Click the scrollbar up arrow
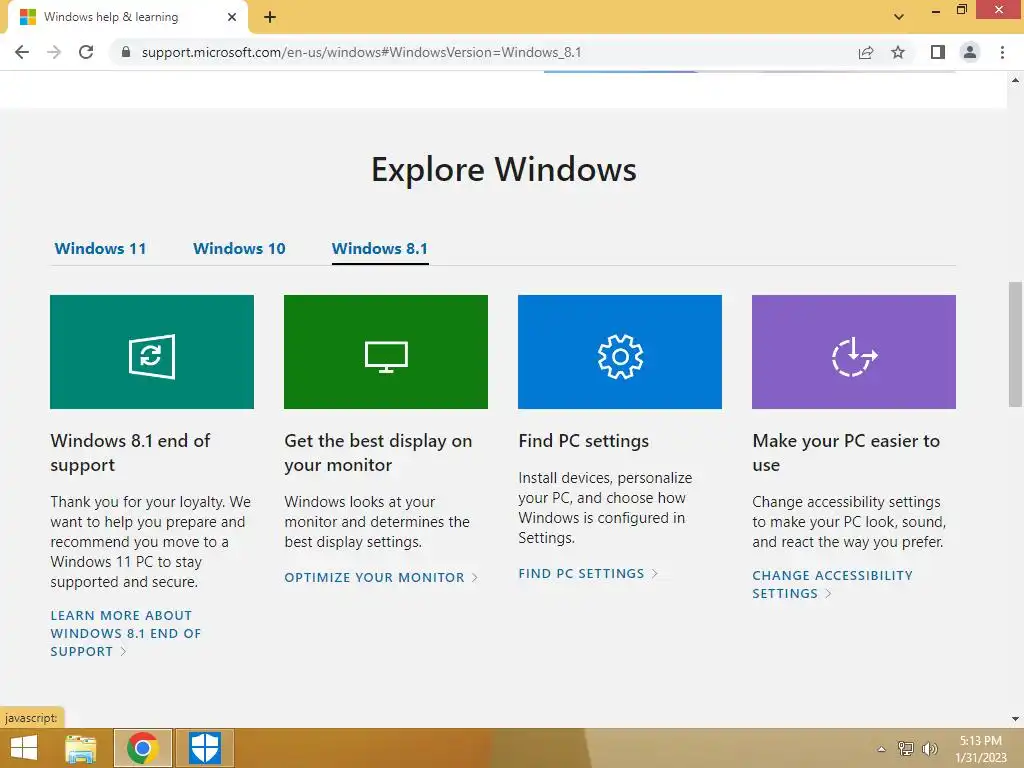The height and width of the screenshot is (768, 1024). 1015,80
